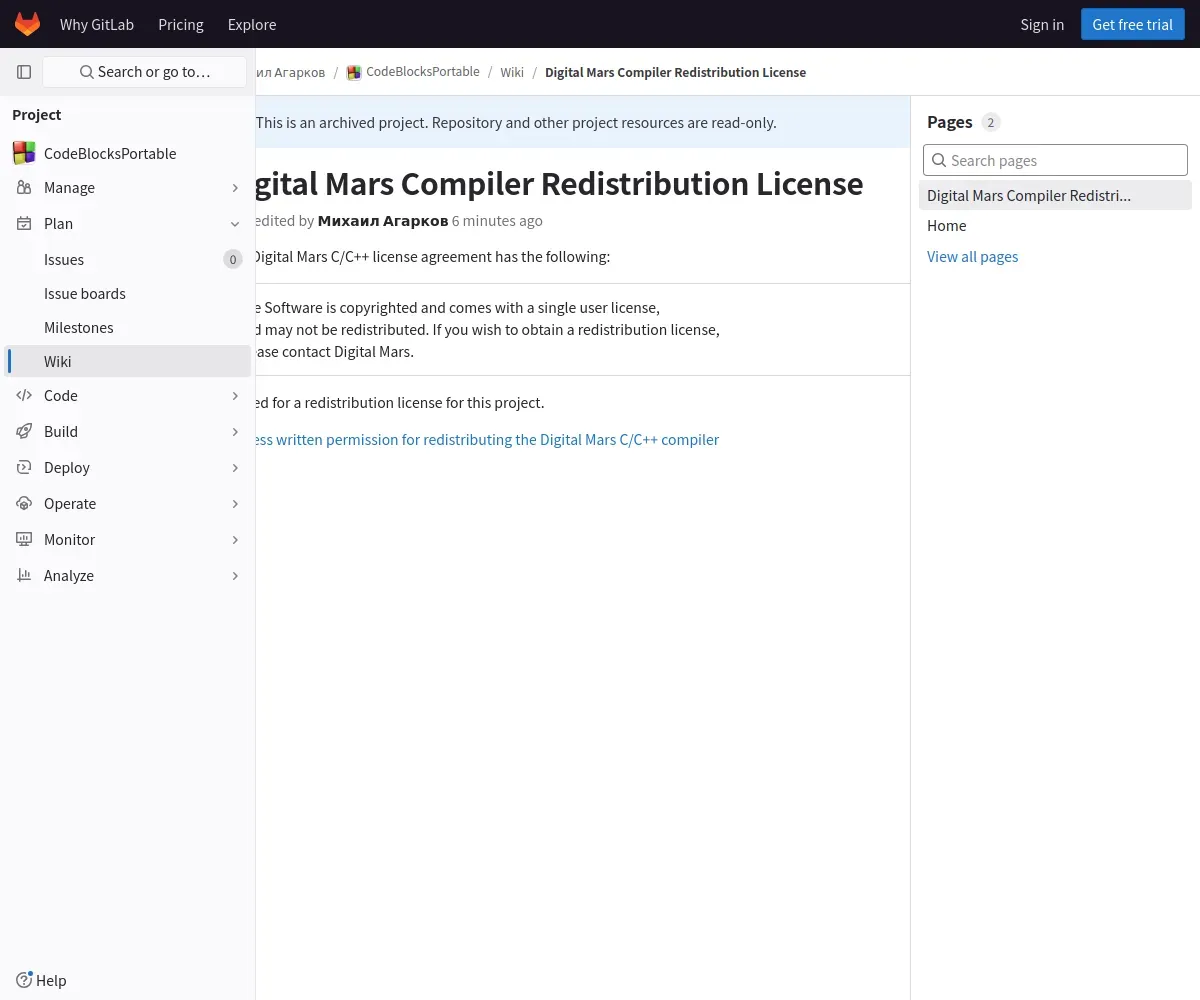1200x1000 pixels.
Task: Click the CodeBlocksPortable project avatar in sidebar
Action: (x=24, y=153)
